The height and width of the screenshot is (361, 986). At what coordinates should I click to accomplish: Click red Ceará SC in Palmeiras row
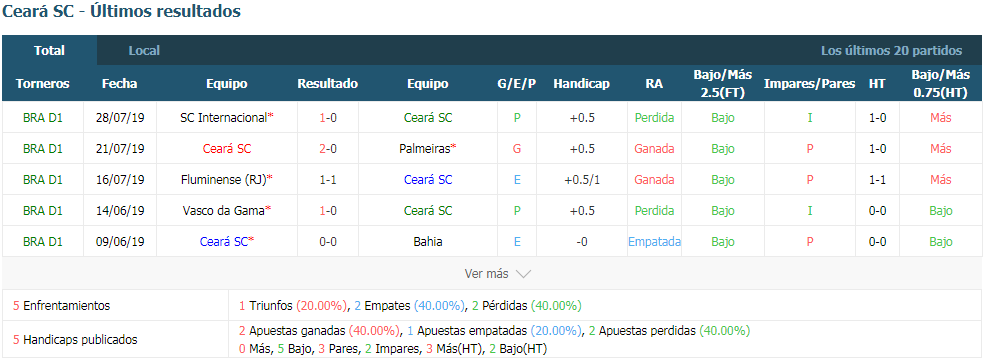226,149
